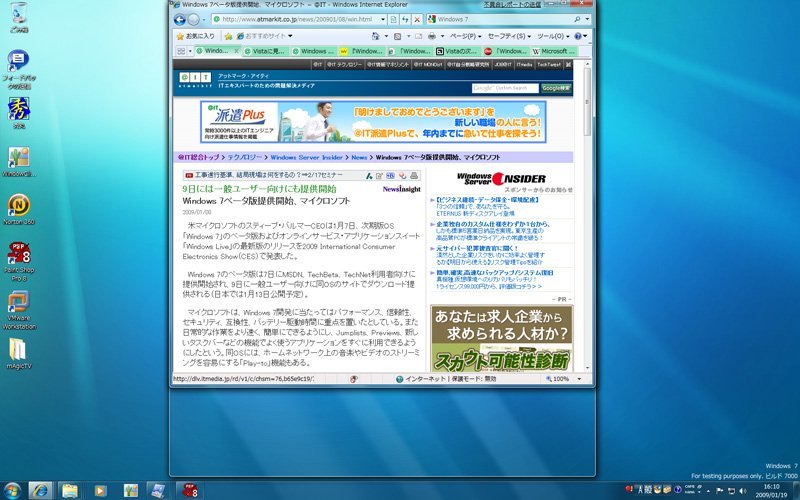Click the Quick Tabs grid icon
Viewport: 800px width, 500px height.
coord(181,51)
